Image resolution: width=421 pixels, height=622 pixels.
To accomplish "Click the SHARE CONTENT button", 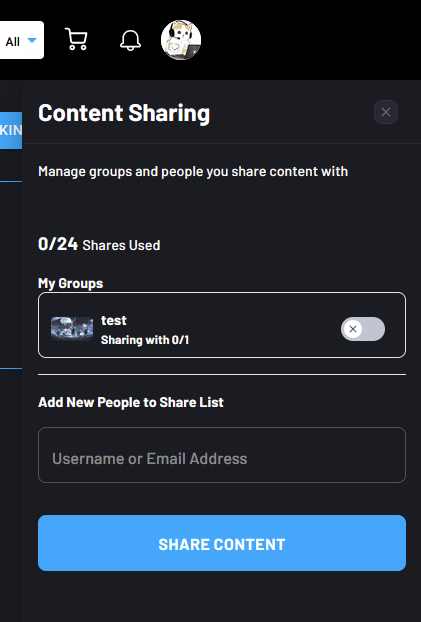I will [x=222, y=543].
